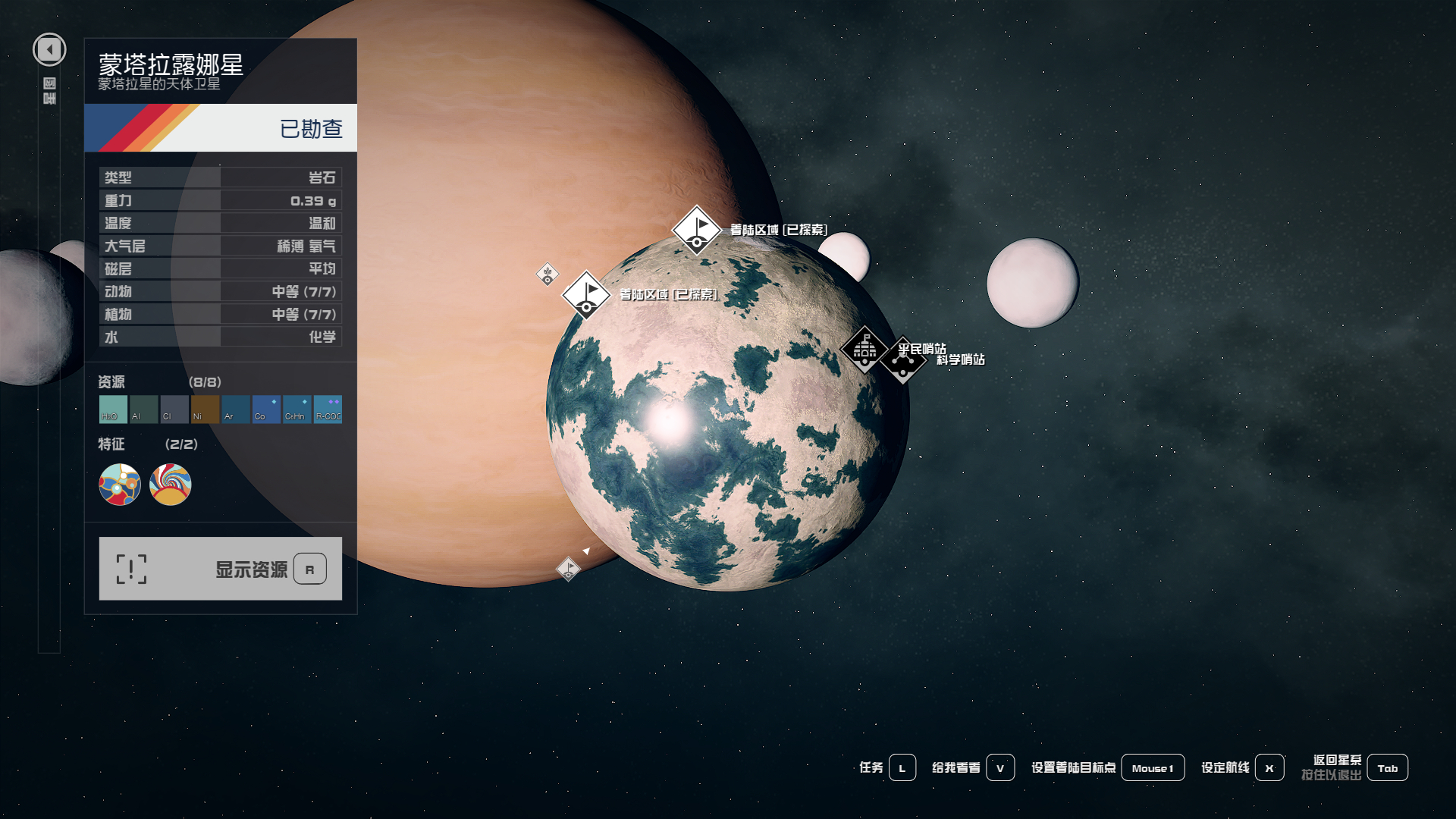The width and height of the screenshot is (1456, 819).
Task: Click the 特征 (2/2) heading
Action: pyautogui.click(x=148, y=444)
